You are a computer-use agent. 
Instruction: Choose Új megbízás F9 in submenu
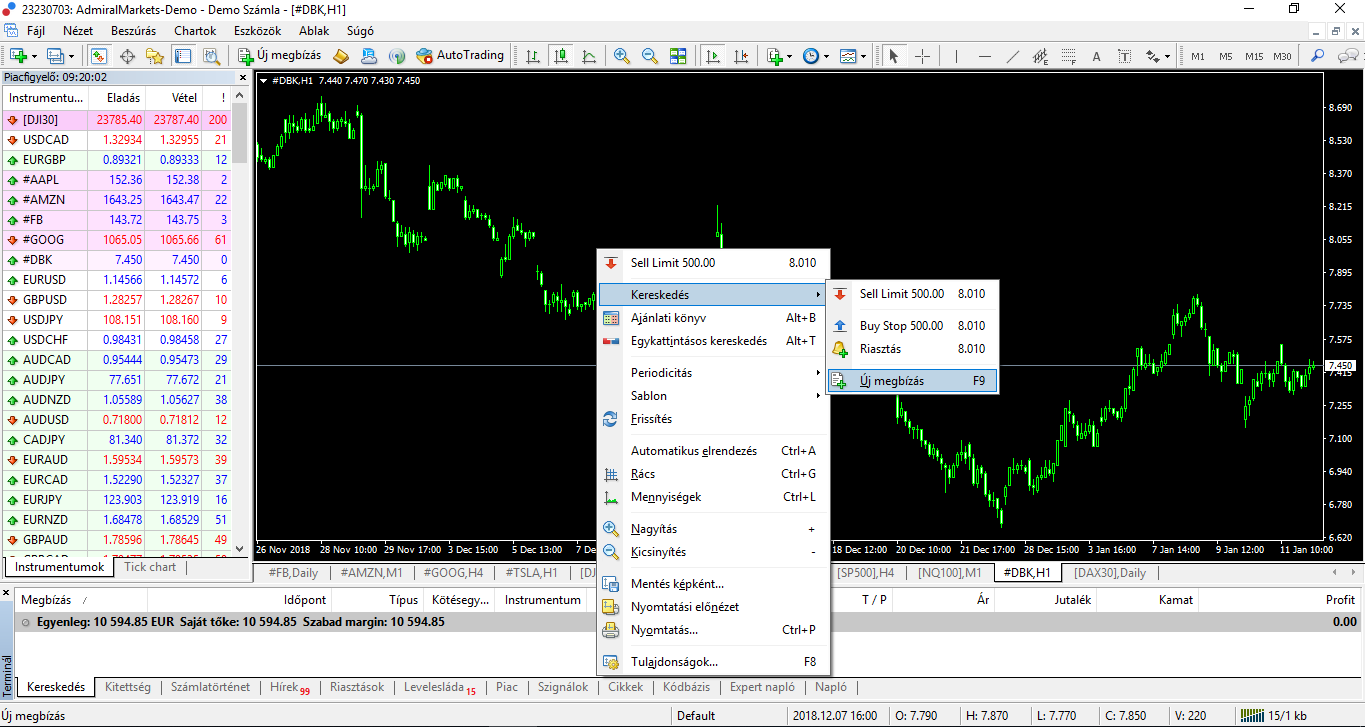click(912, 381)
